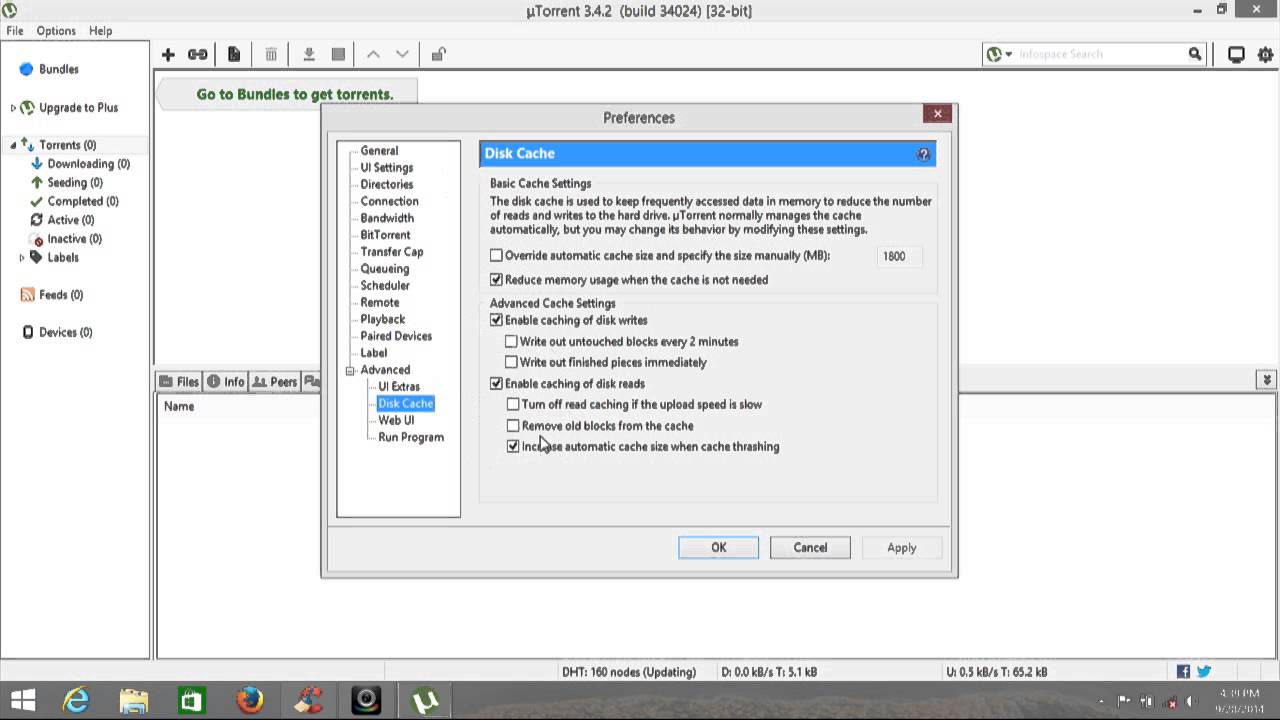Image resolution: width=1280 pixels, height=720 pixels.
Task: Collapse the Advanced tree node
Action: tap(350, 371)
